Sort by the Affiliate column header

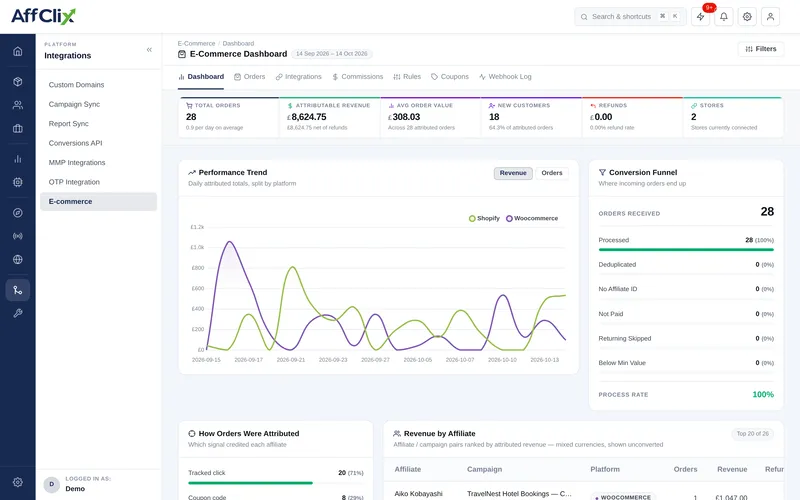(408, 469)
